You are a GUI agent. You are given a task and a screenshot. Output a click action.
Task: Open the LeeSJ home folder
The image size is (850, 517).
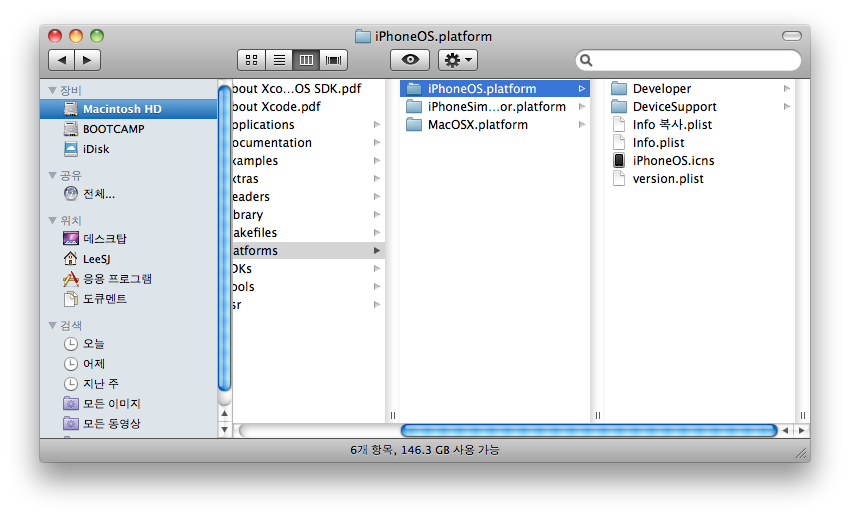[x=128, y=259]
